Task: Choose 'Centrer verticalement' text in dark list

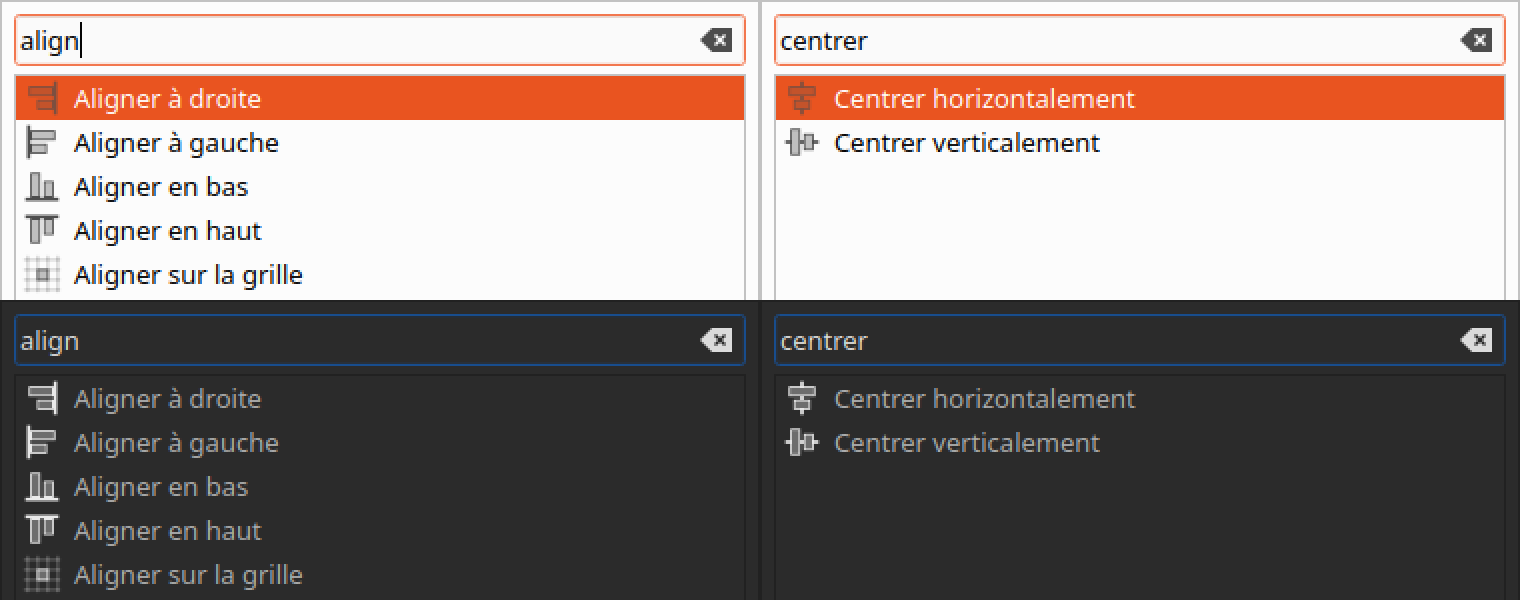Action: [967, 443]
